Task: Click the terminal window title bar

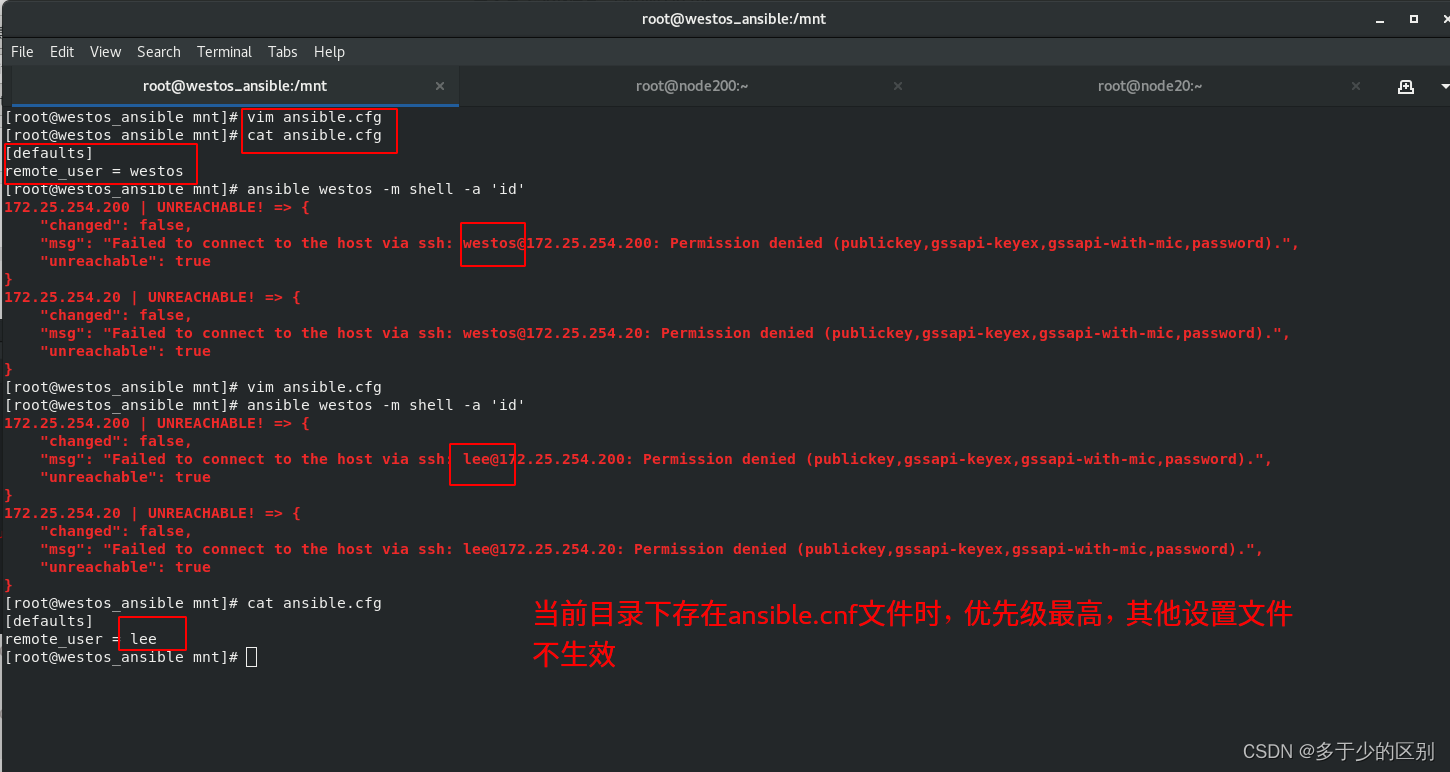Action: (x=733, y=18)
